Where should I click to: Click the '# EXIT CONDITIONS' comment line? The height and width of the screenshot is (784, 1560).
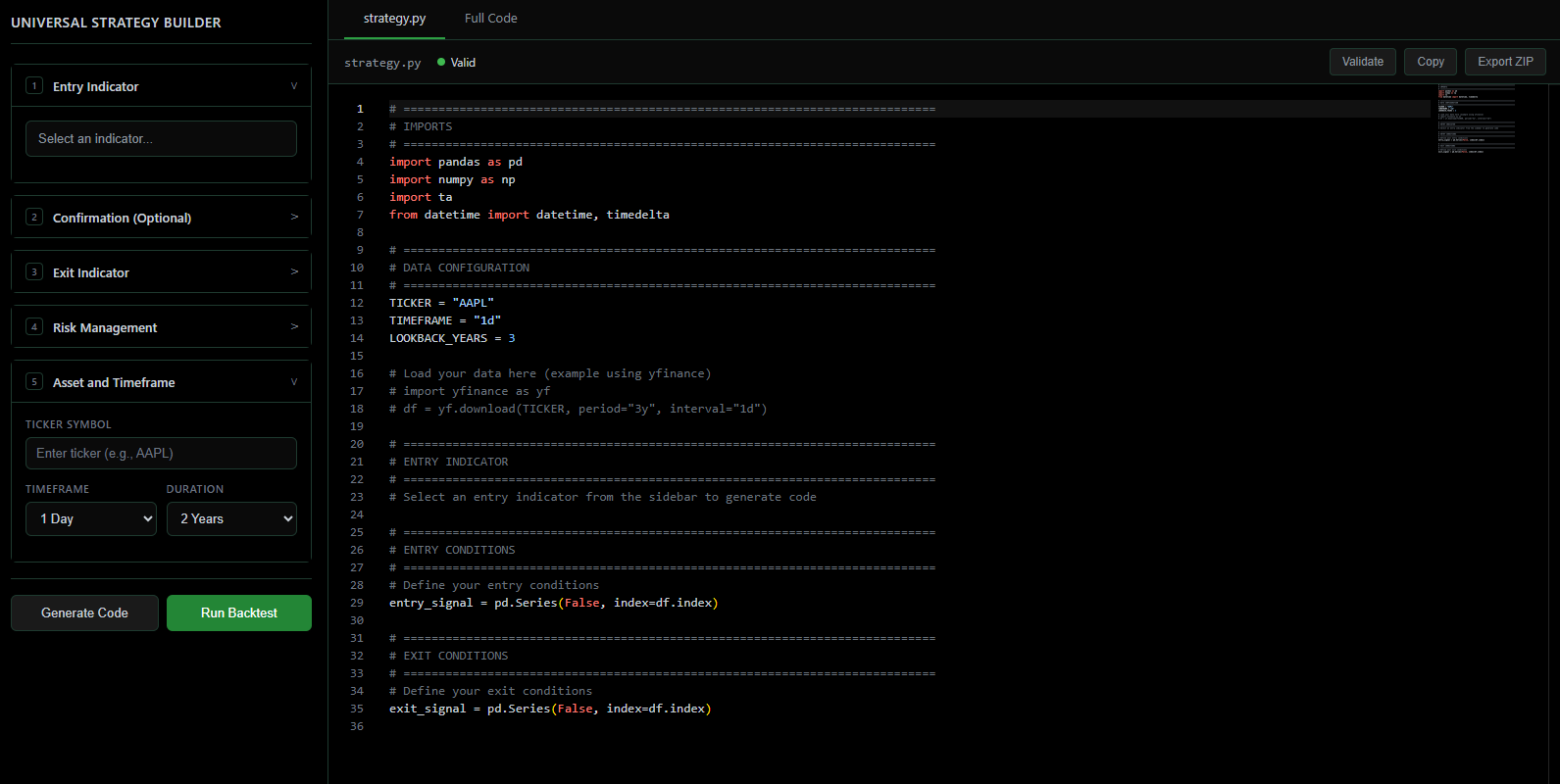(x=449, y=656)
